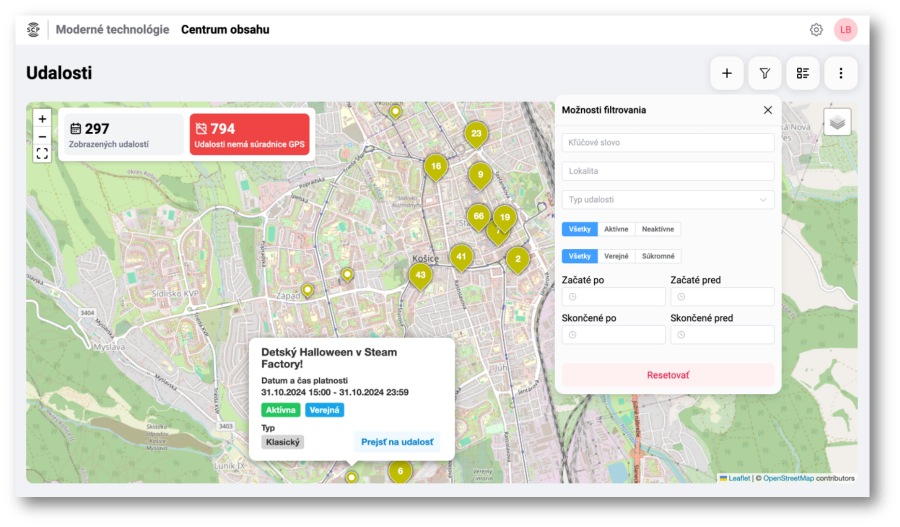
Task: Open settings via the gear icon
Action: (816, 30)
